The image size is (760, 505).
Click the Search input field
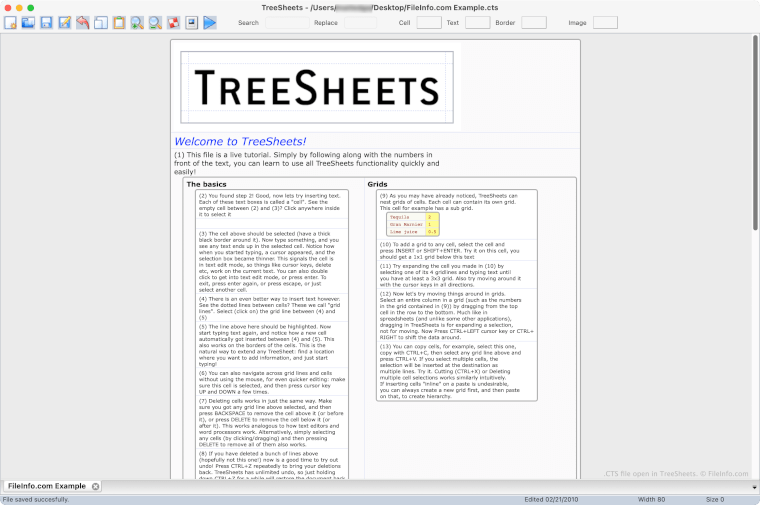coord(285,22)
